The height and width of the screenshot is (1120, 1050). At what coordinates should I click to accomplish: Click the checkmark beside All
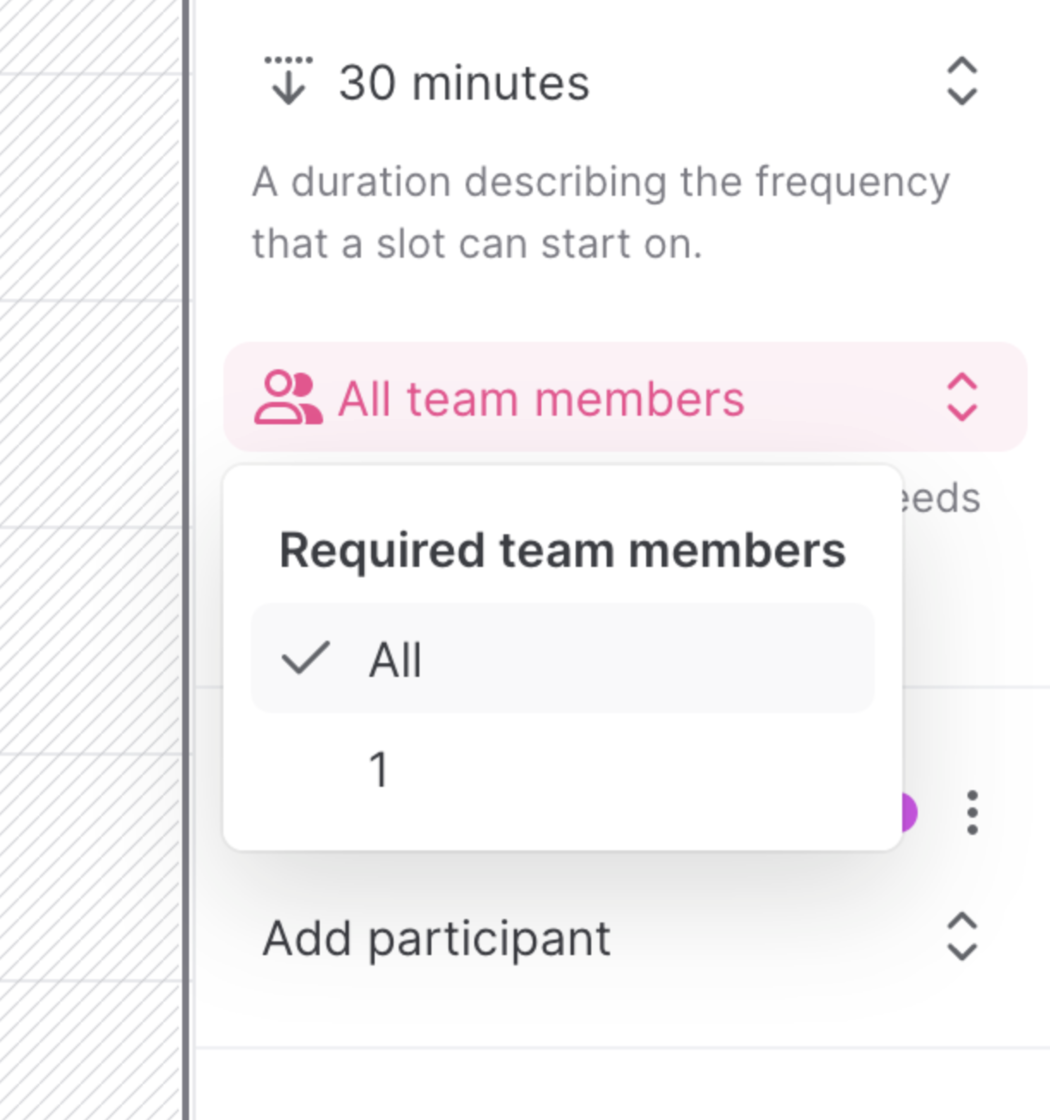coord(306,658)
